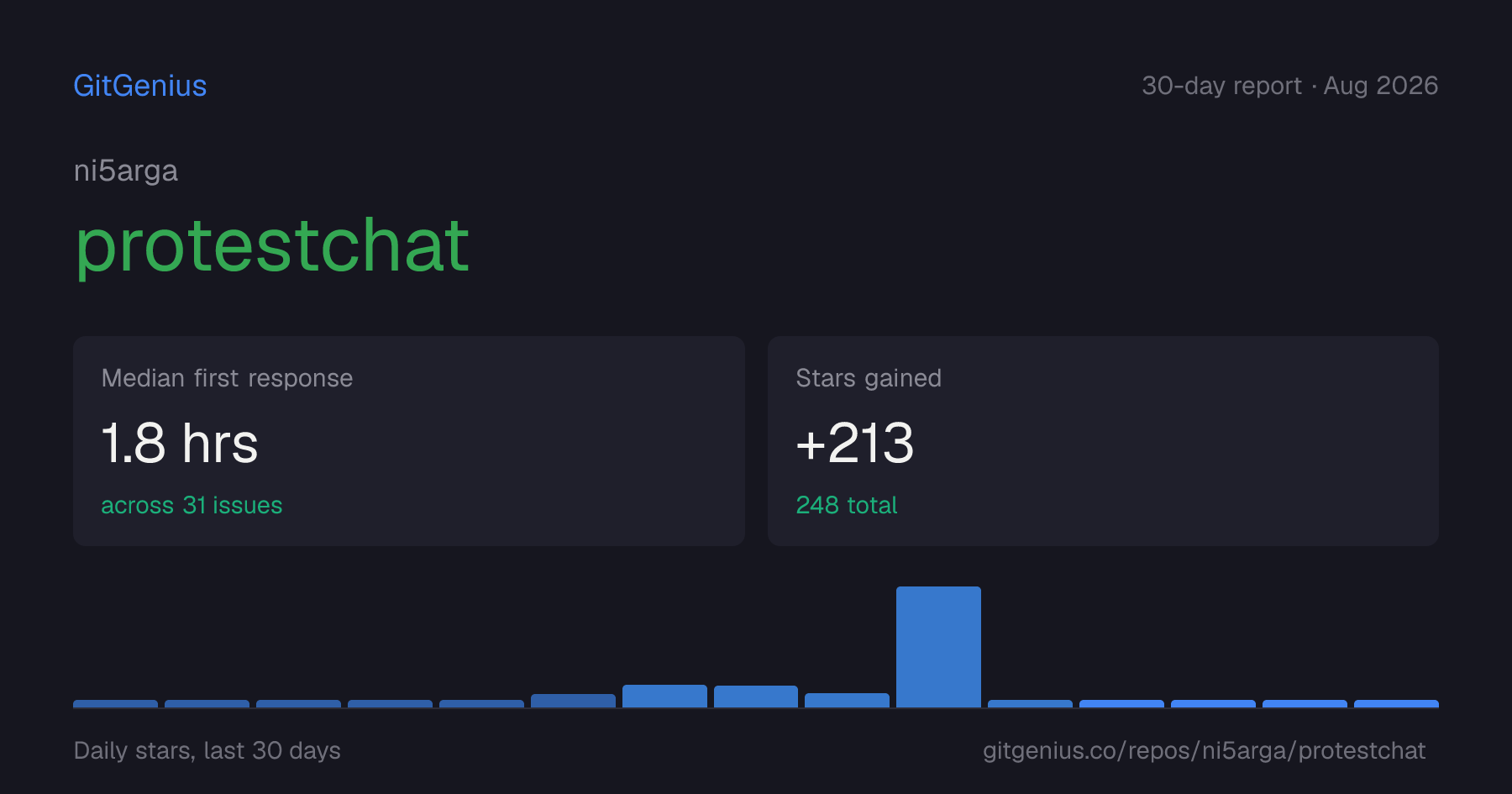
Task: Open the Stars gained card
Action: click(1103, 441)
